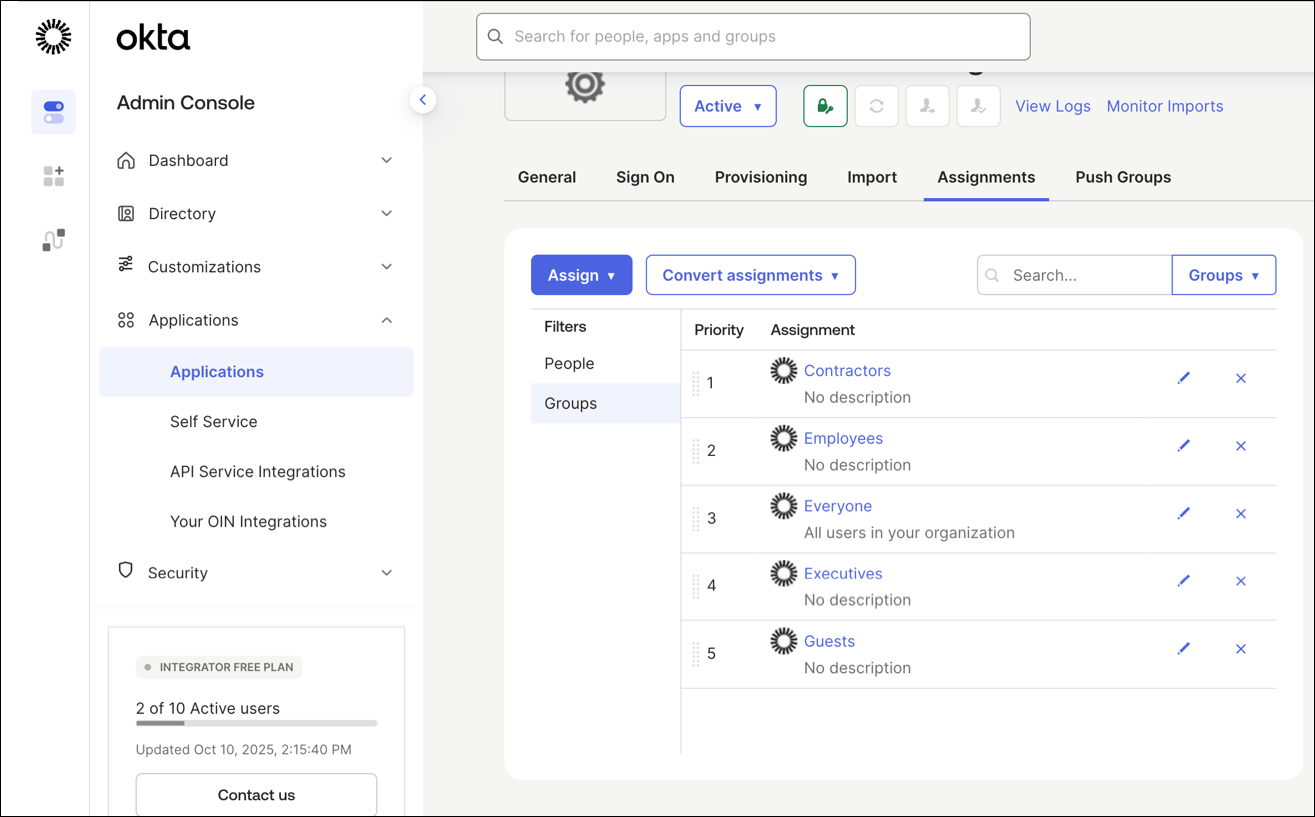Click the pencil icon for Executives group
This screenshot has height=817, width=1315.
tap(1183, 581)
